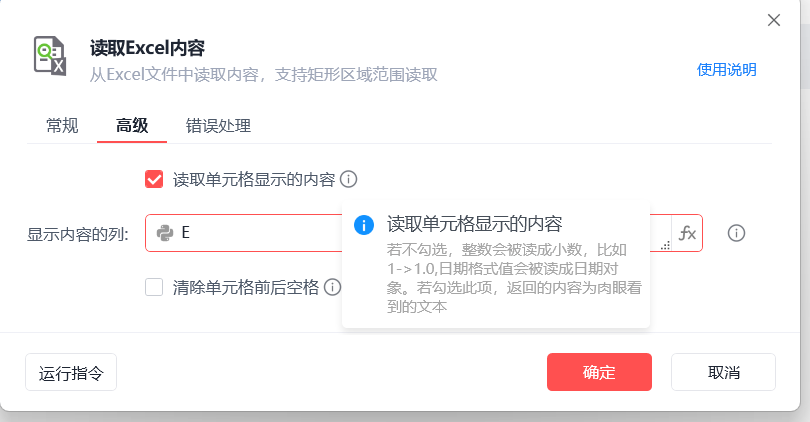Click the 显示内容的列 field label
This screenshot has width=810, height=422.
coord(78,234)
